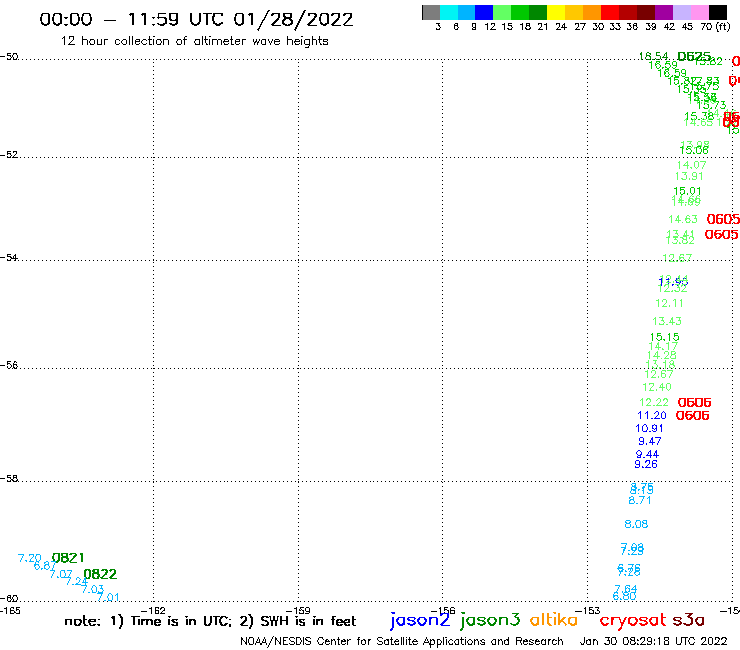Click the lavender 45 ft legend swatch
This screenshot has height=650, width=740.
(x=681, y=12)
